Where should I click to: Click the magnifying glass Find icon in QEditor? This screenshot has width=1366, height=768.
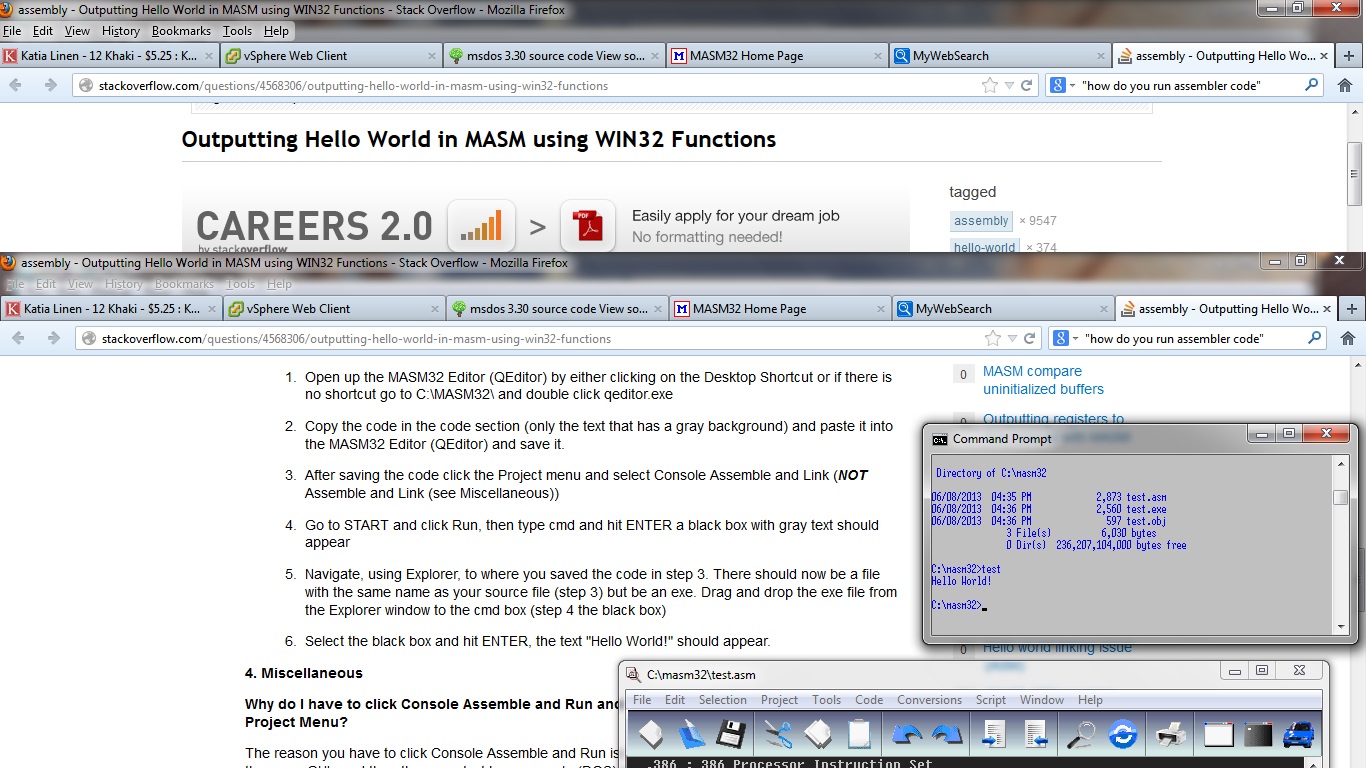pos(1081,735)
